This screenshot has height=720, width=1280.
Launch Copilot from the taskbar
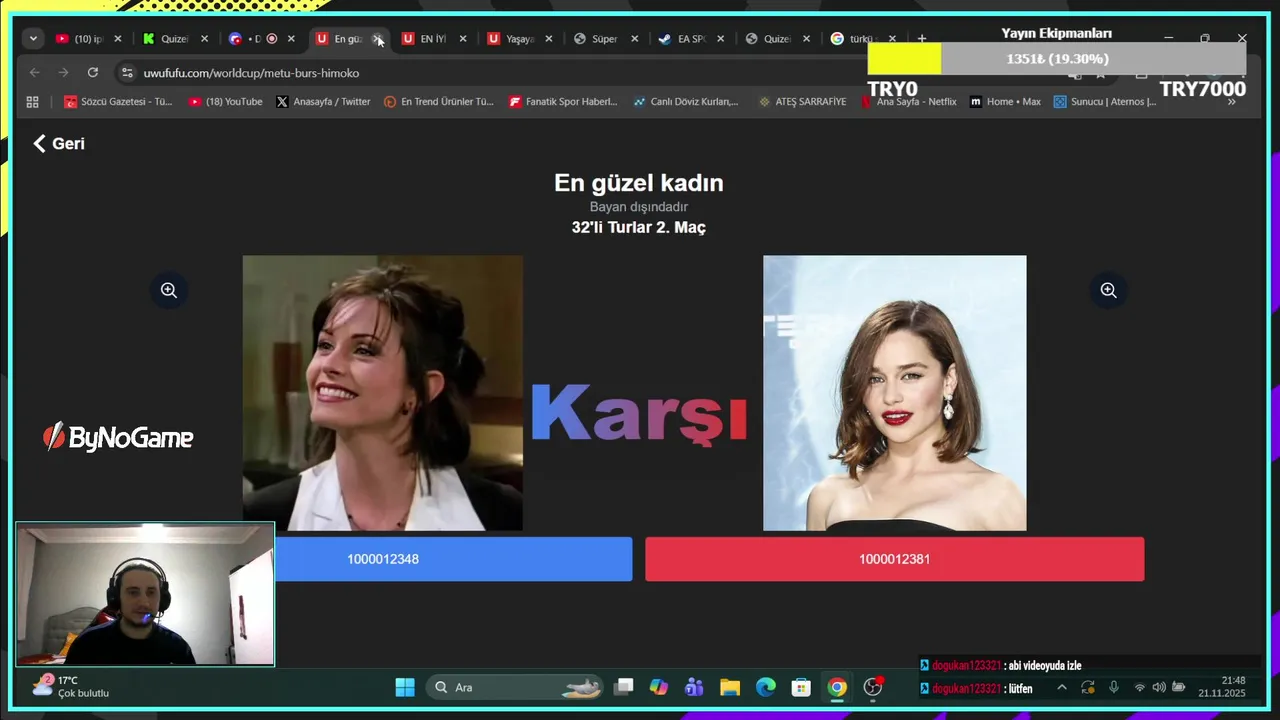pyautogui.click(x=658, y=687)
